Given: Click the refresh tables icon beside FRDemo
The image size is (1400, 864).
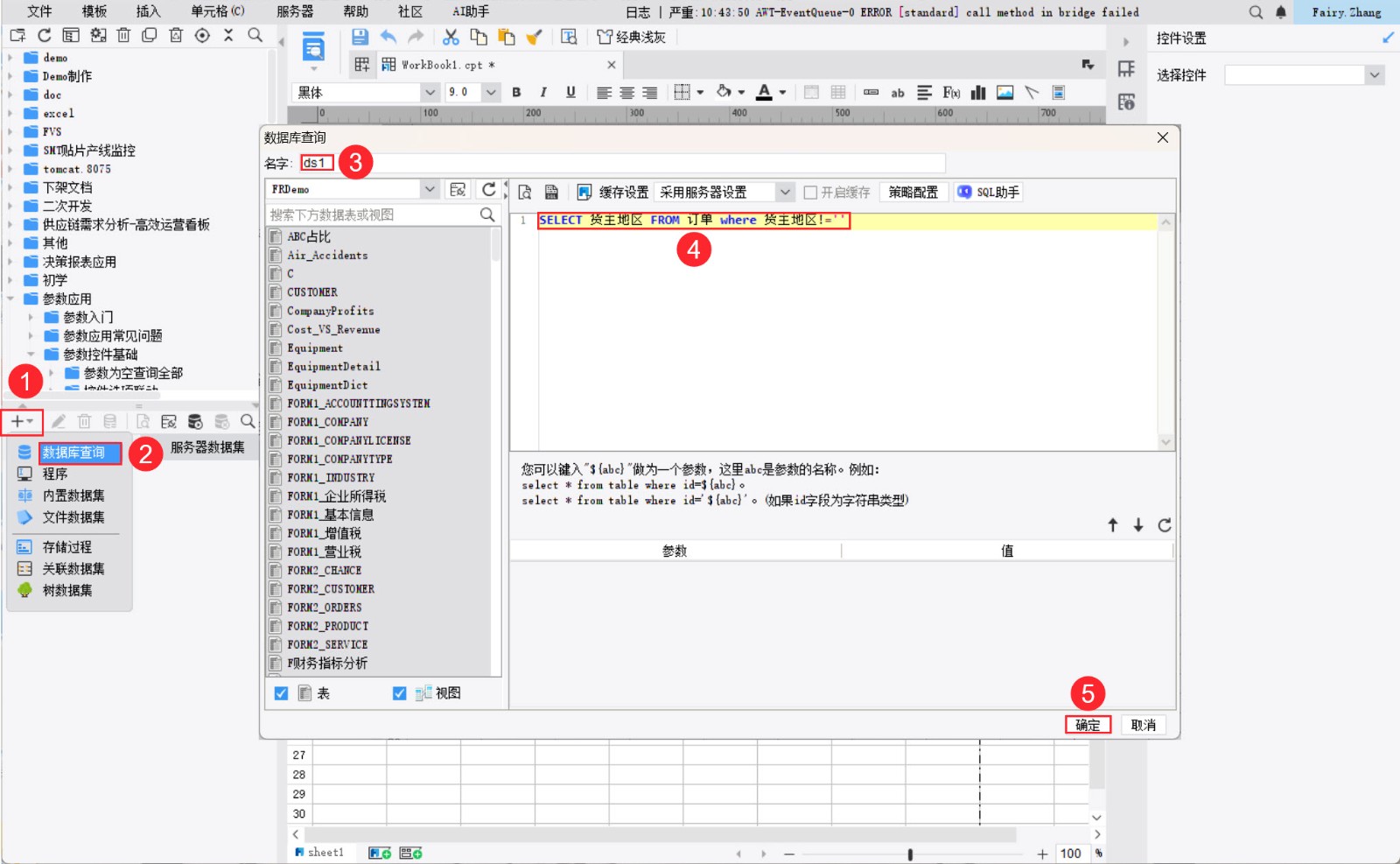Looking at the screenshot, I should 489,189.
